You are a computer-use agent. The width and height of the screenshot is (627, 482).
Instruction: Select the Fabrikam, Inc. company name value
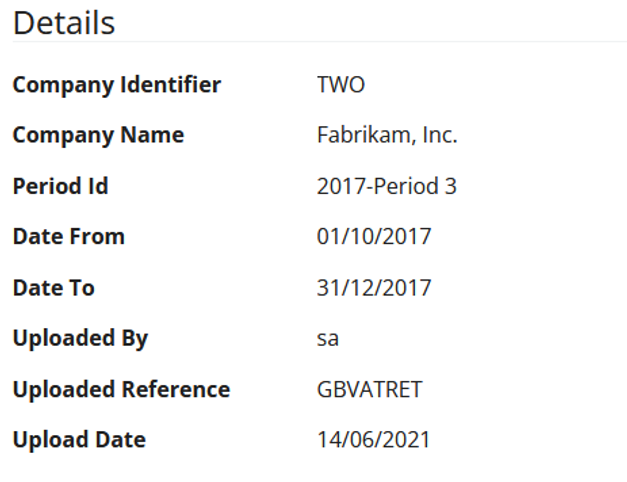click(x=387, y=135)
